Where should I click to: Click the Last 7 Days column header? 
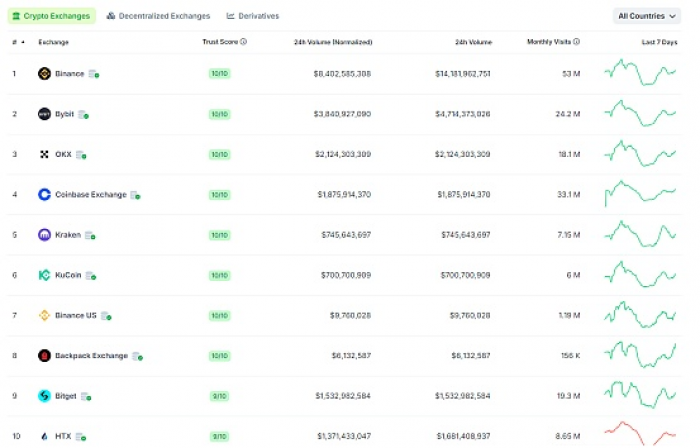pos(659,42)
